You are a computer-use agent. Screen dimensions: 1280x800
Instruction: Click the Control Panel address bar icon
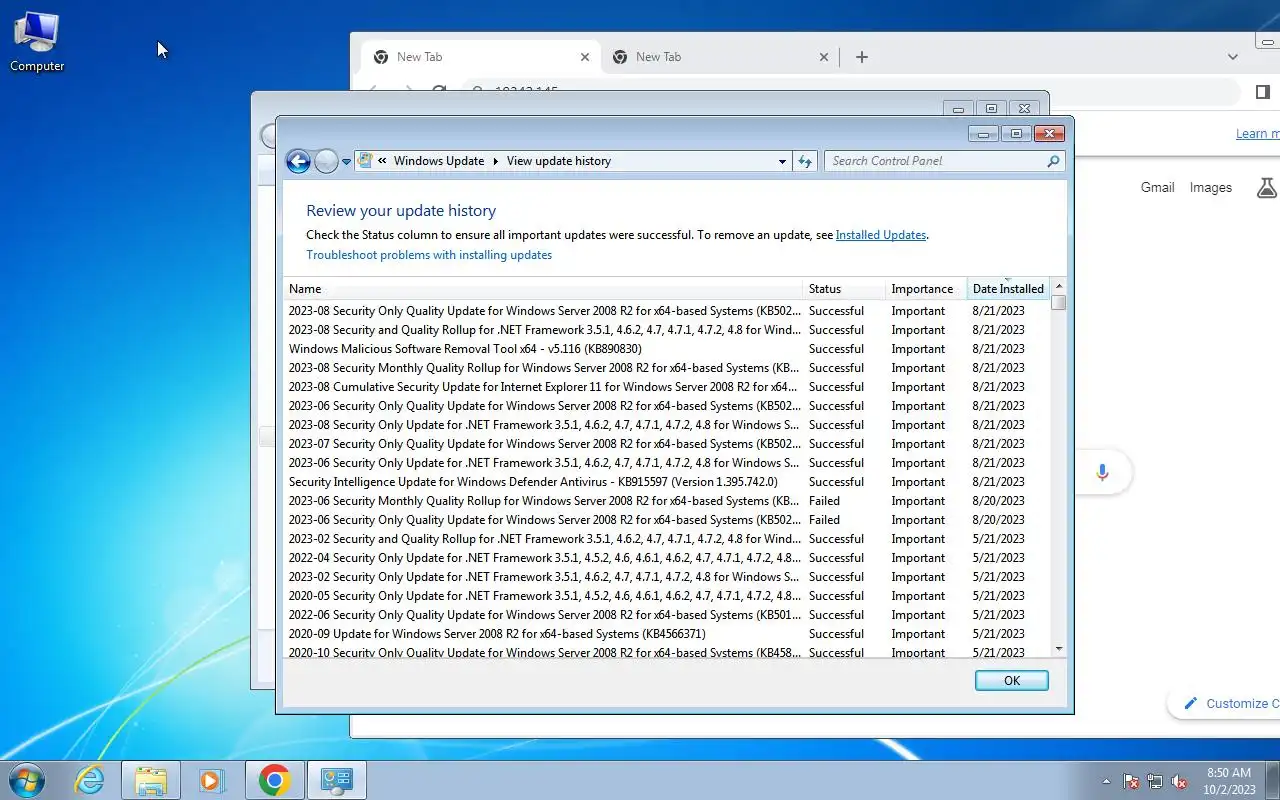365,160
